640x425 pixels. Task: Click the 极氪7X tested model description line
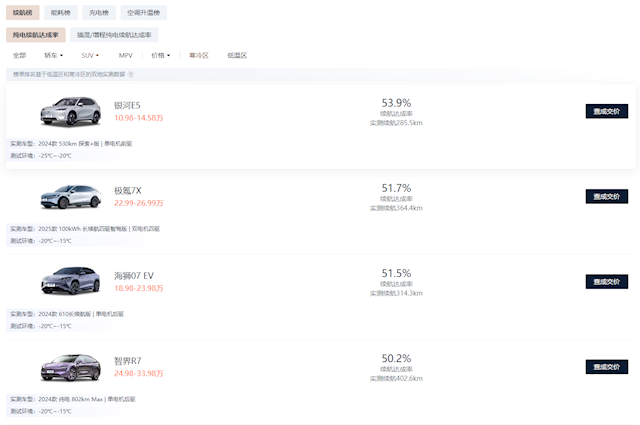tap(85, 229)
